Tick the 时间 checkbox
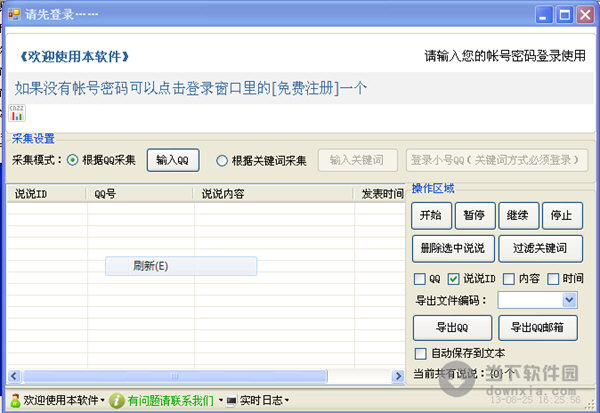This screenshot has width=600, height=413. 553,279
